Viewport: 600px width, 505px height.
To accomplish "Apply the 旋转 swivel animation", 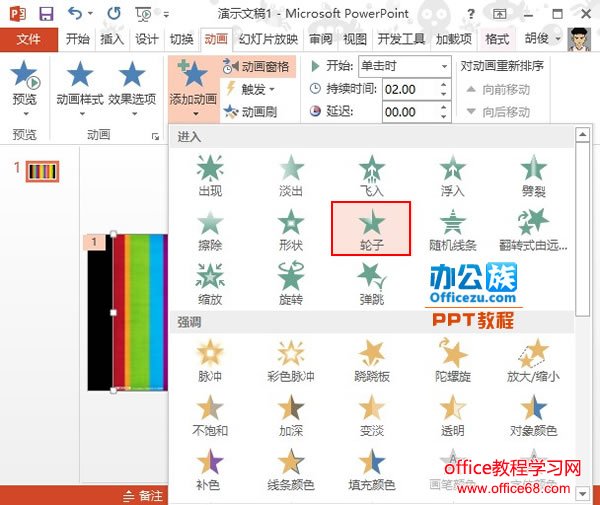I will (291, 283).
